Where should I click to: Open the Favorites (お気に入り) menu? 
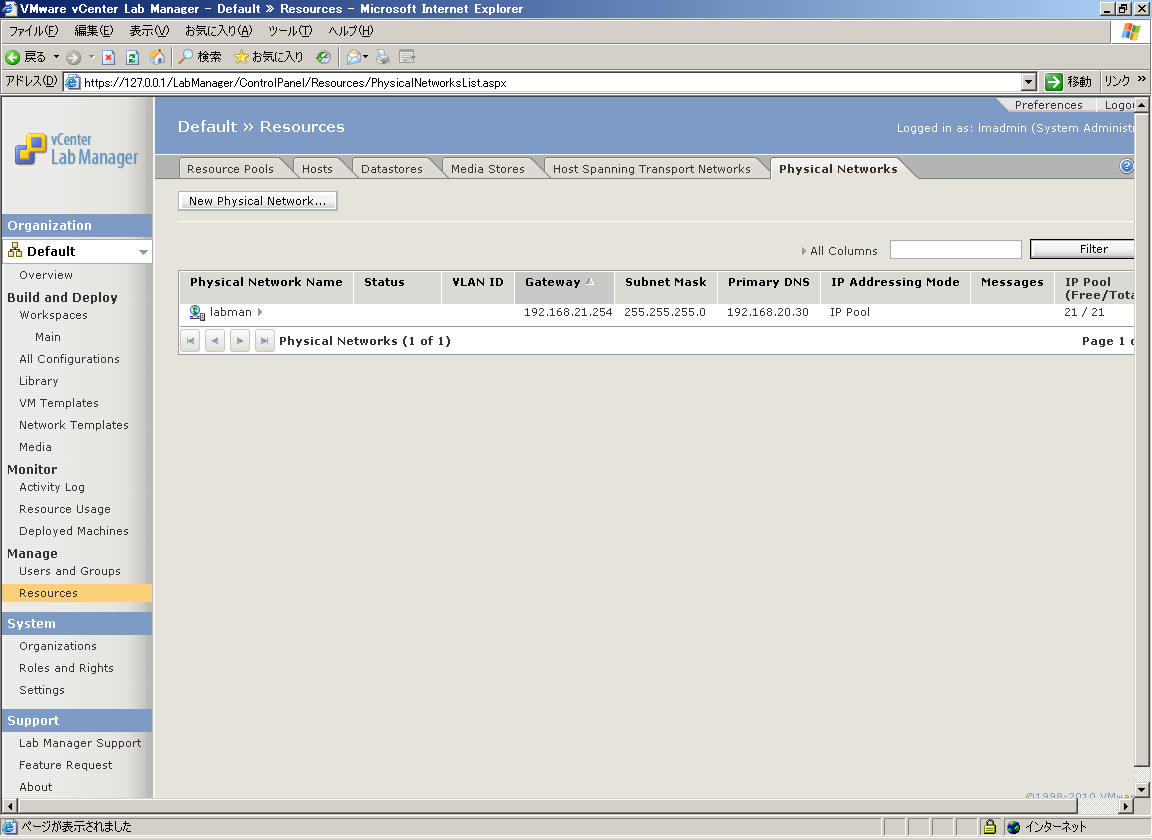point(218,31)
